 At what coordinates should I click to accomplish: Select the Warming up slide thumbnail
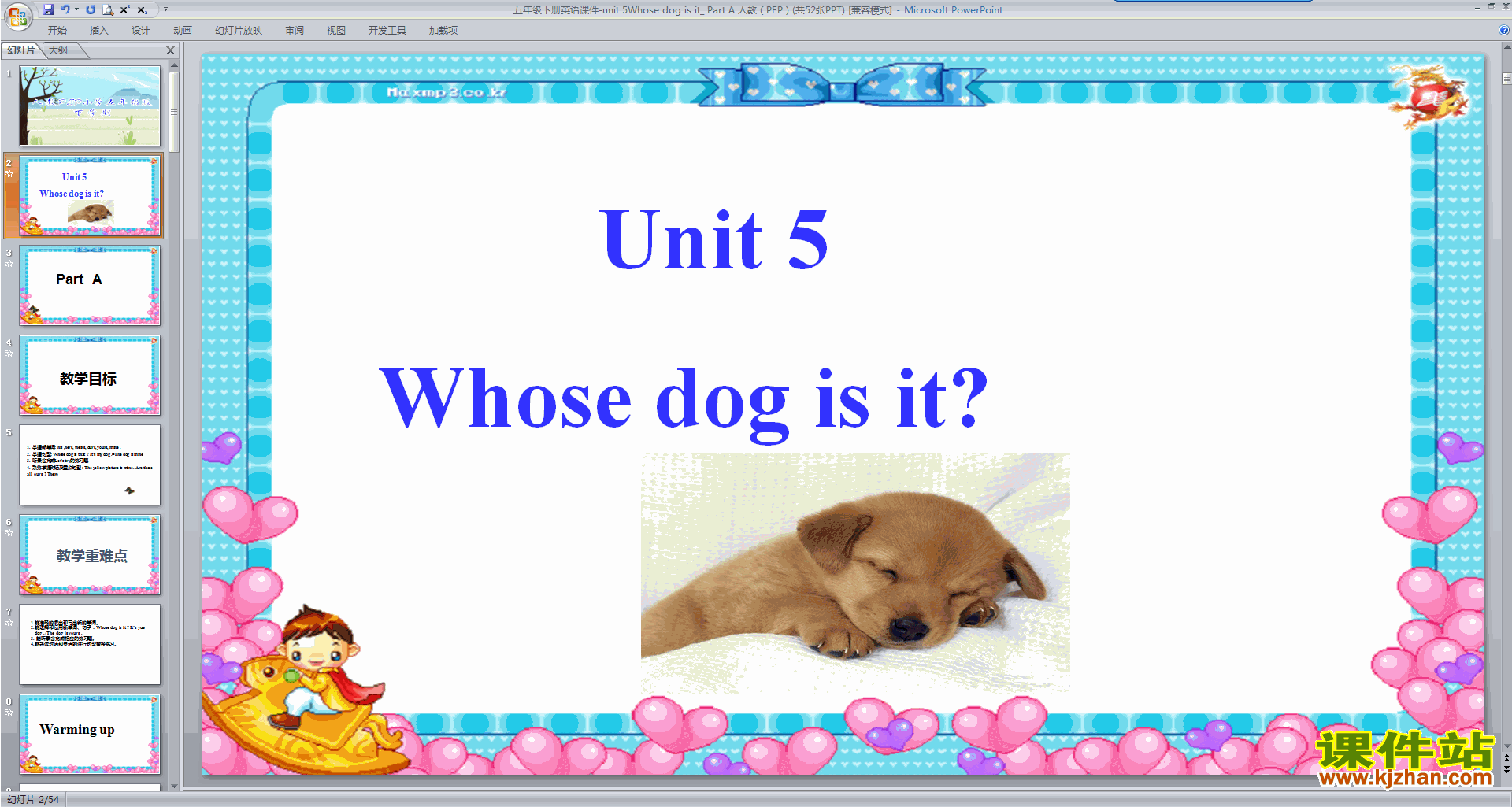90,734
